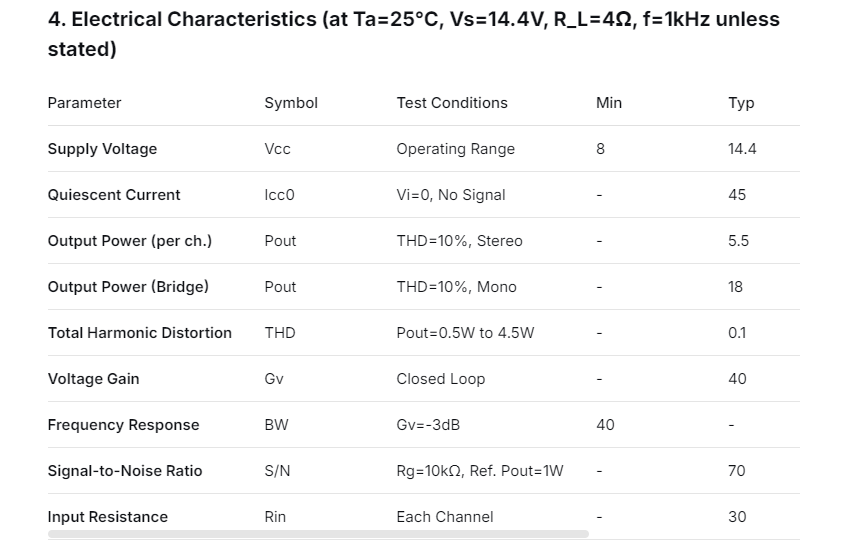852x551 pixels.
Task: Select the Supply Voltage row label
Action: (102, 149)
